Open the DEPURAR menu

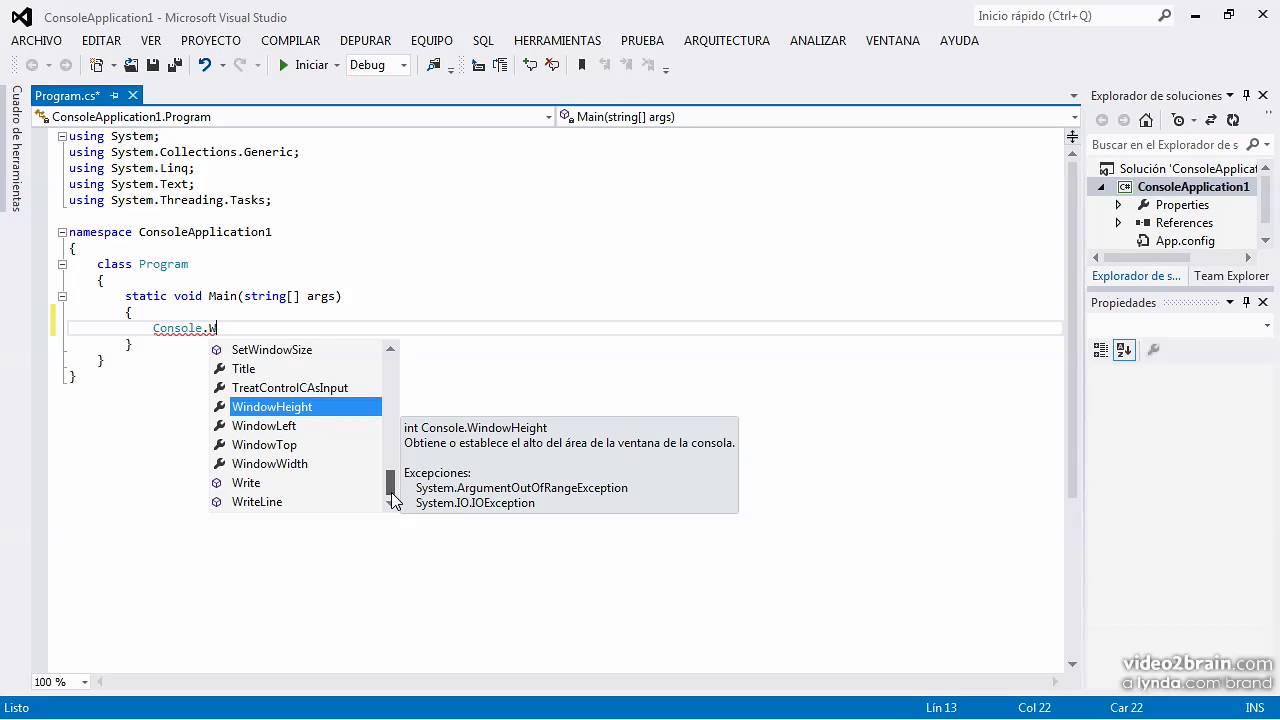click(365, 41)
